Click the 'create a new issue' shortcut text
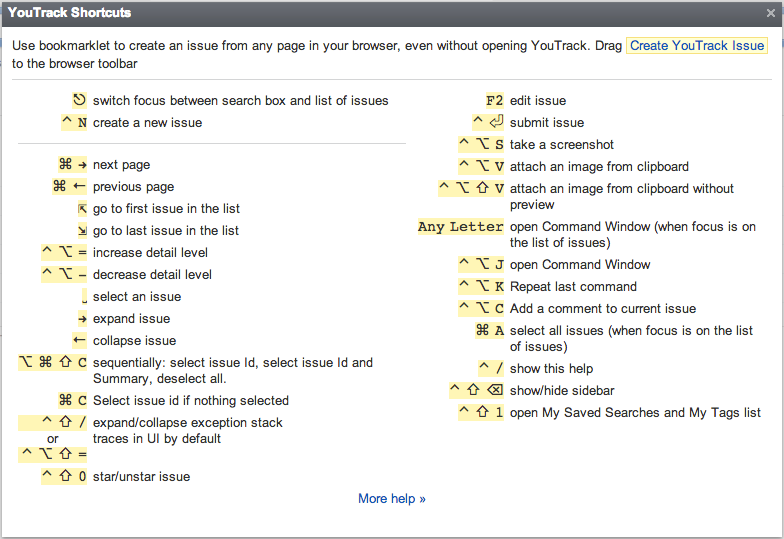Screen dimensions: 784x539 [147, 122]
